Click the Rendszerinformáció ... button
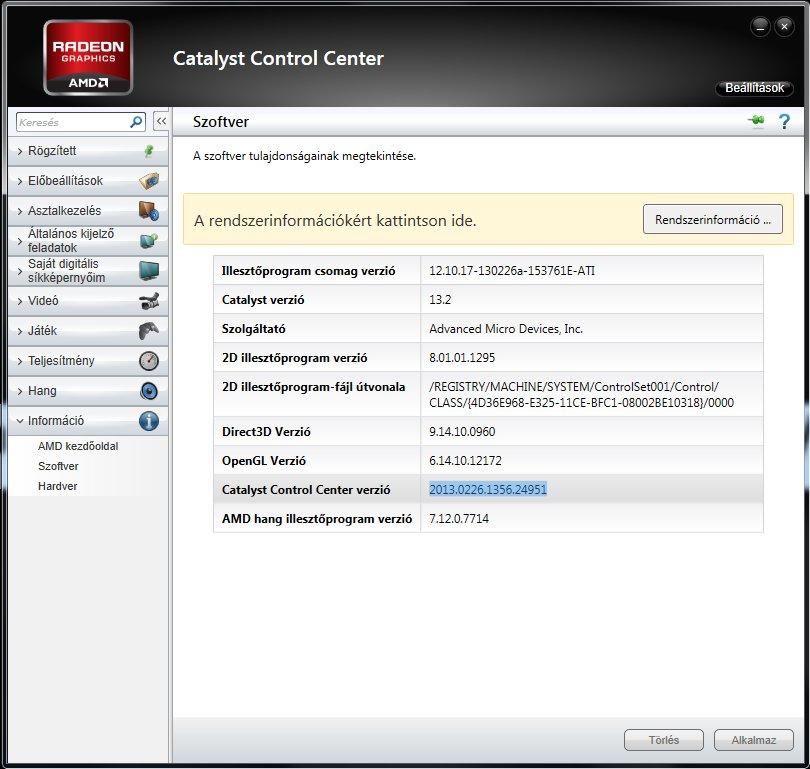The width and height of the screenshot is (810, 769). coord(712,219)
